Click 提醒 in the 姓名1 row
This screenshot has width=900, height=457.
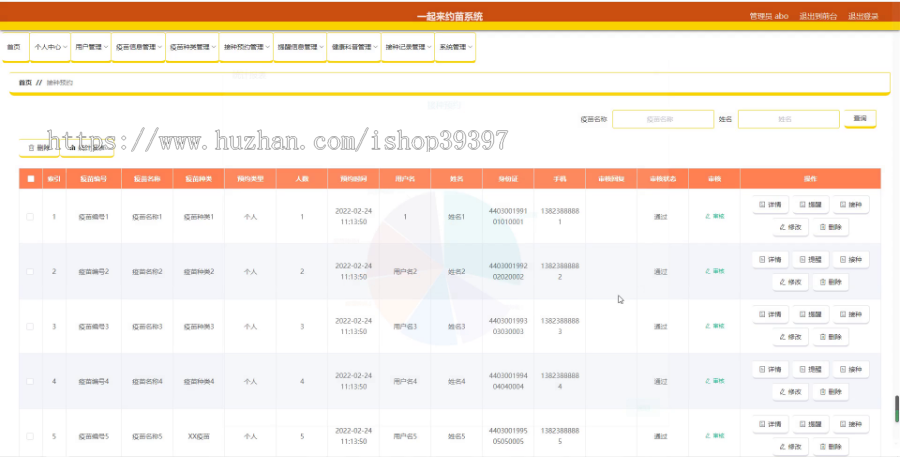tap(810, 204)
